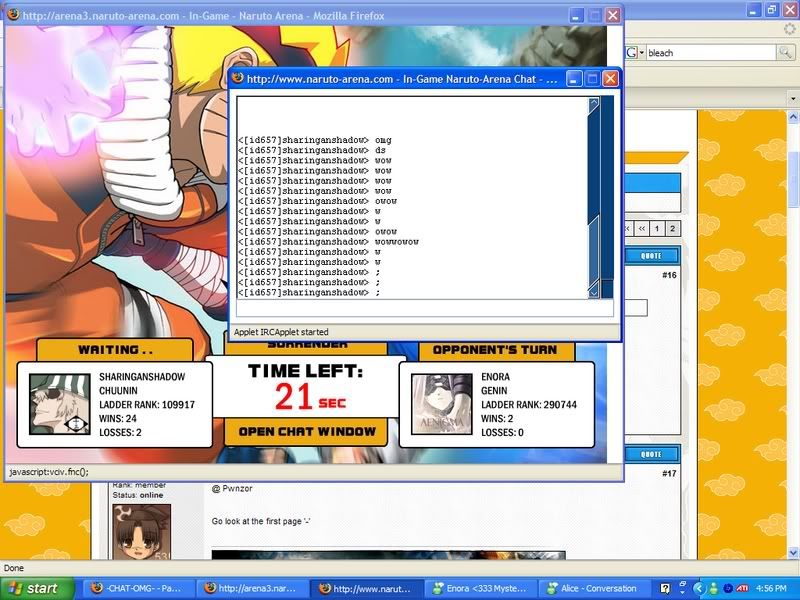Click the ATI tray icon
800x600 pixels.
(742, 588)
